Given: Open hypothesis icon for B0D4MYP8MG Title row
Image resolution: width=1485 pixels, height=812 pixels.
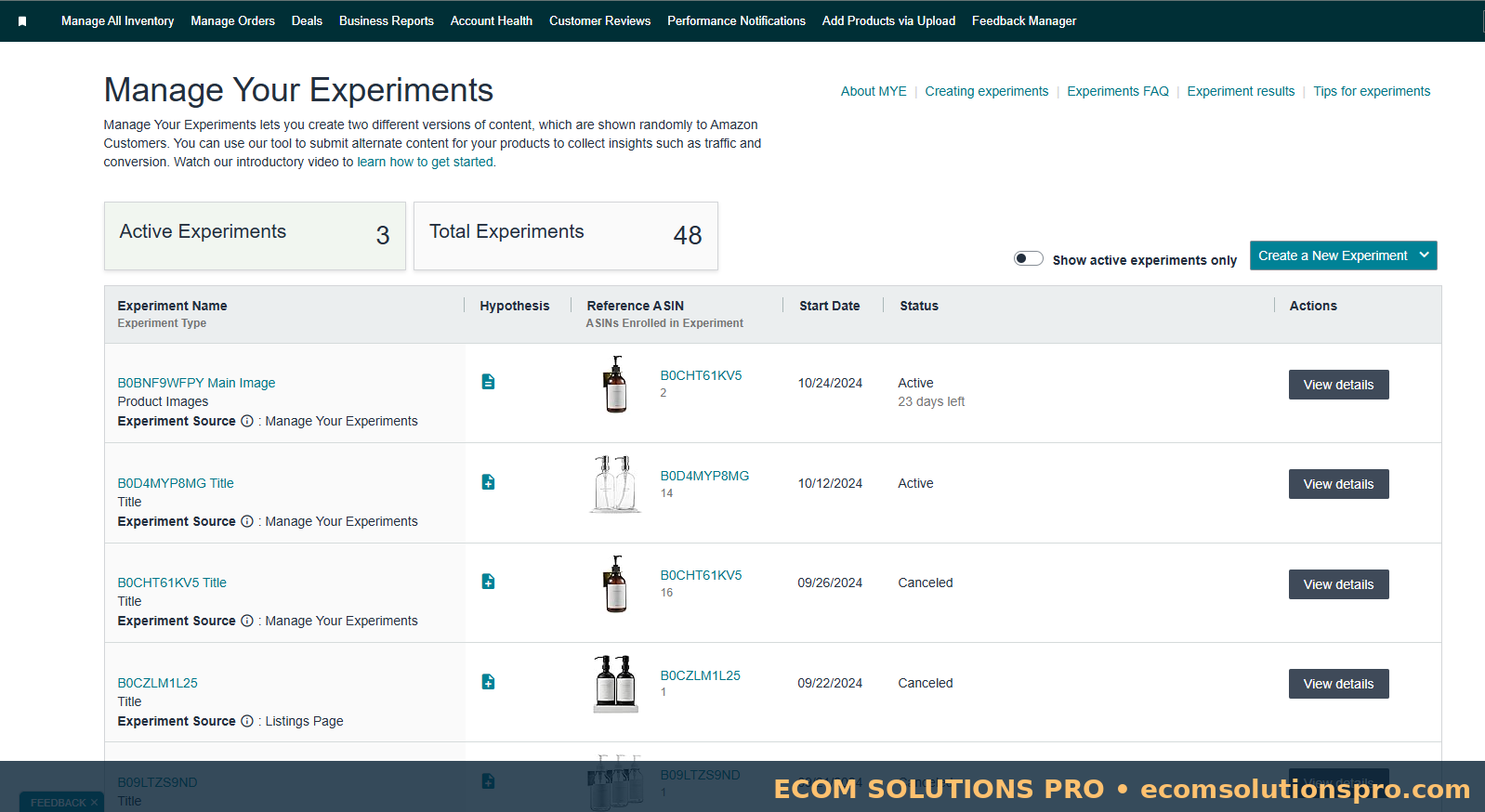Looking at the screenshot, I should click(488, 482).
